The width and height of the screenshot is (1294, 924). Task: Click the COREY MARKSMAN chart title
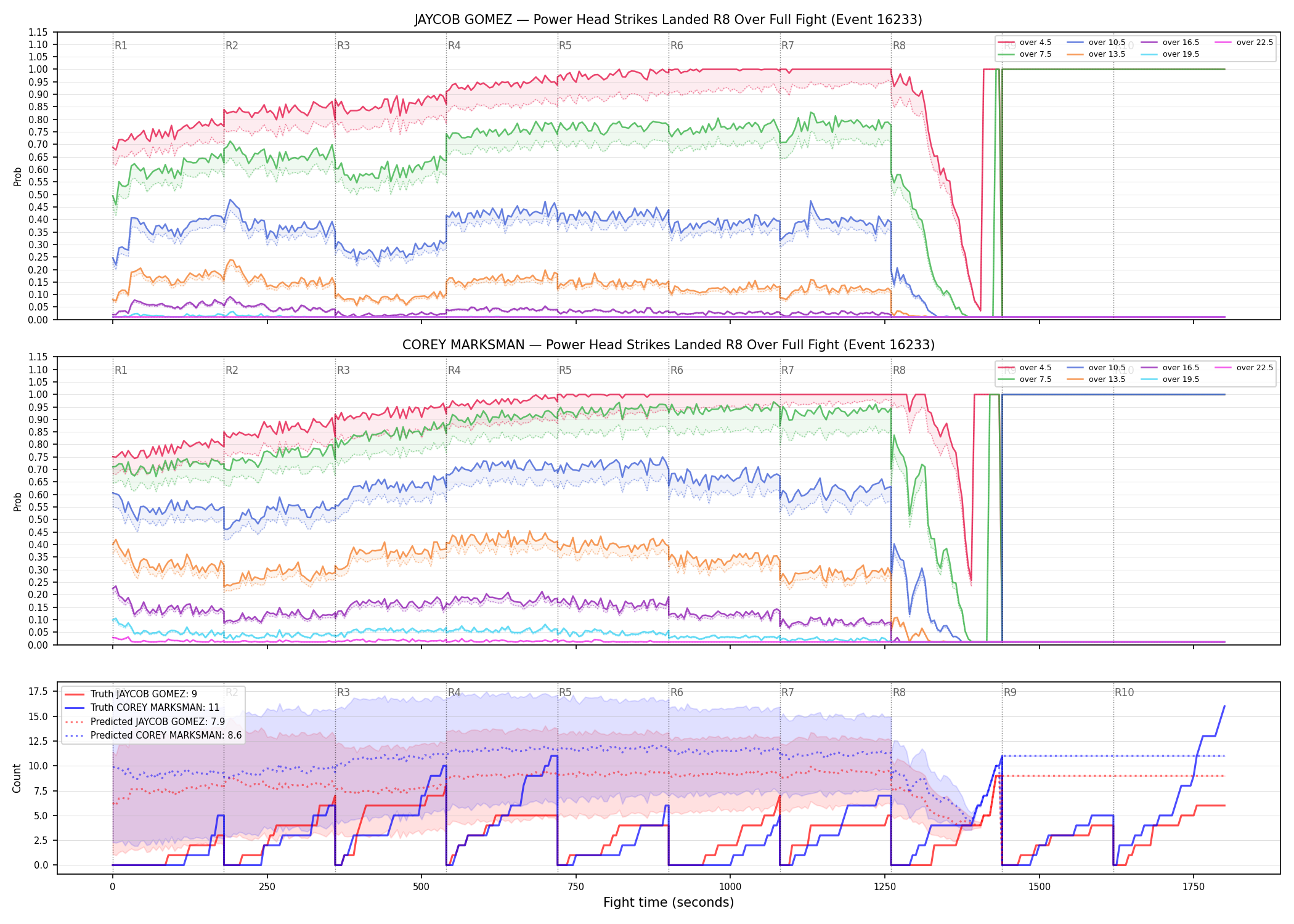click(x=668, y=345)
